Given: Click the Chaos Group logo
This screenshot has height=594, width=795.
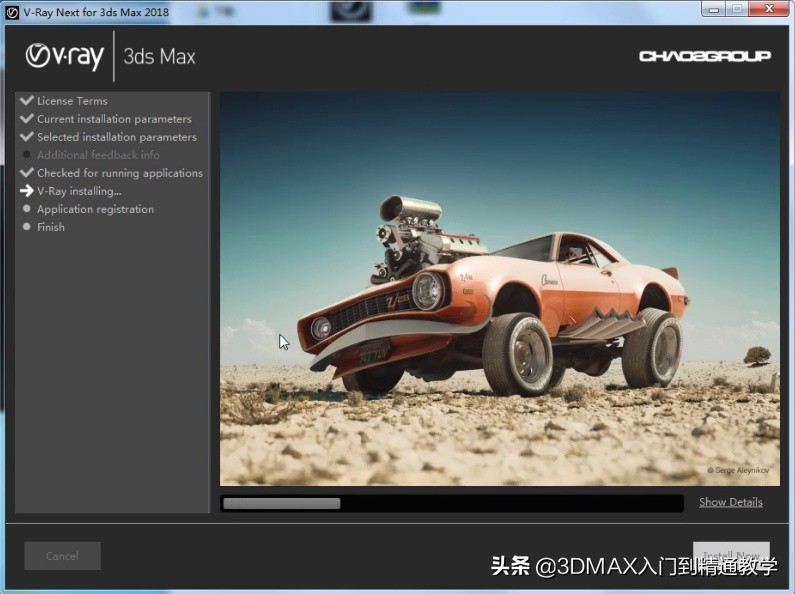Looking at the screenshot, I should click(x=705, y=56).
